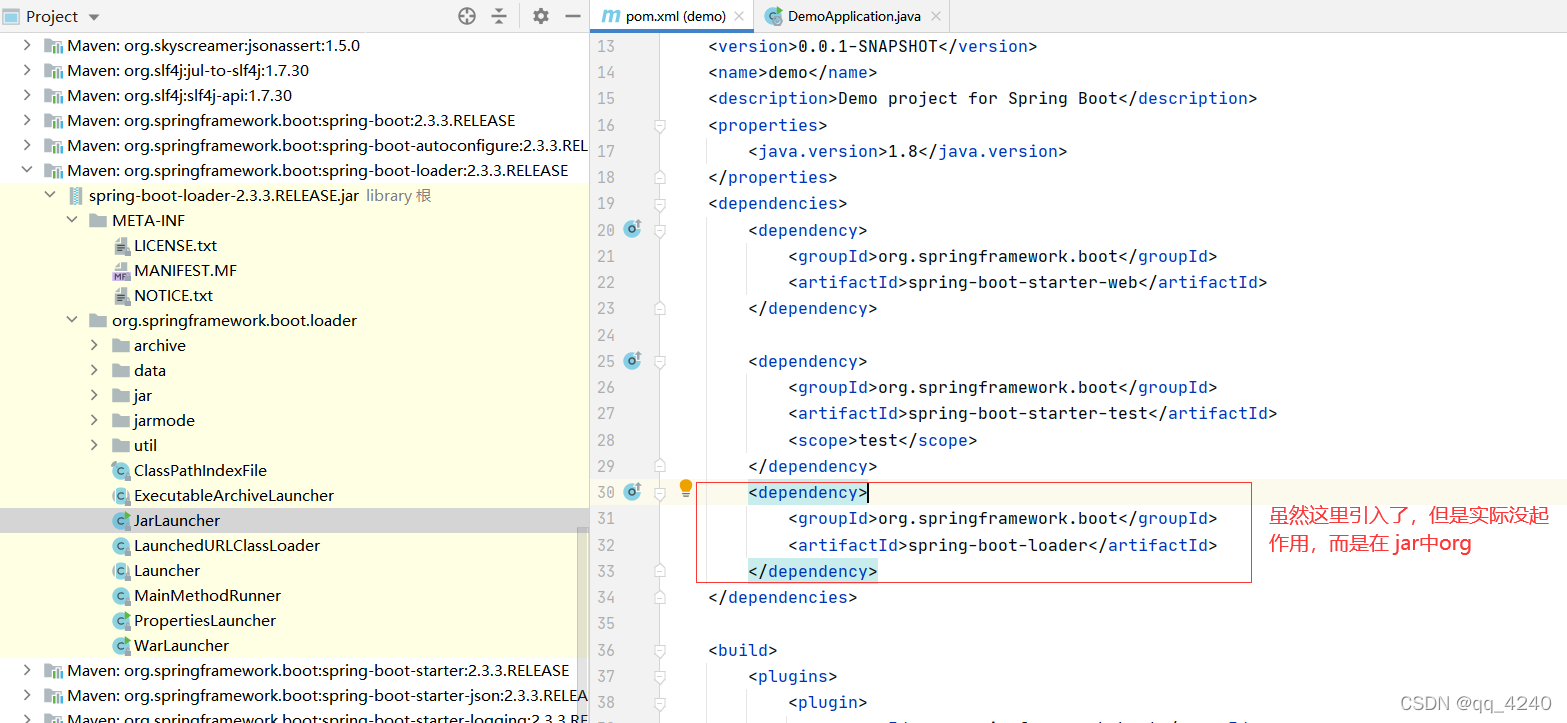The image size is (1567, 723).
Task: Click spring-boot-starter-test artifactId on line 27
Action: [1027, 413]
